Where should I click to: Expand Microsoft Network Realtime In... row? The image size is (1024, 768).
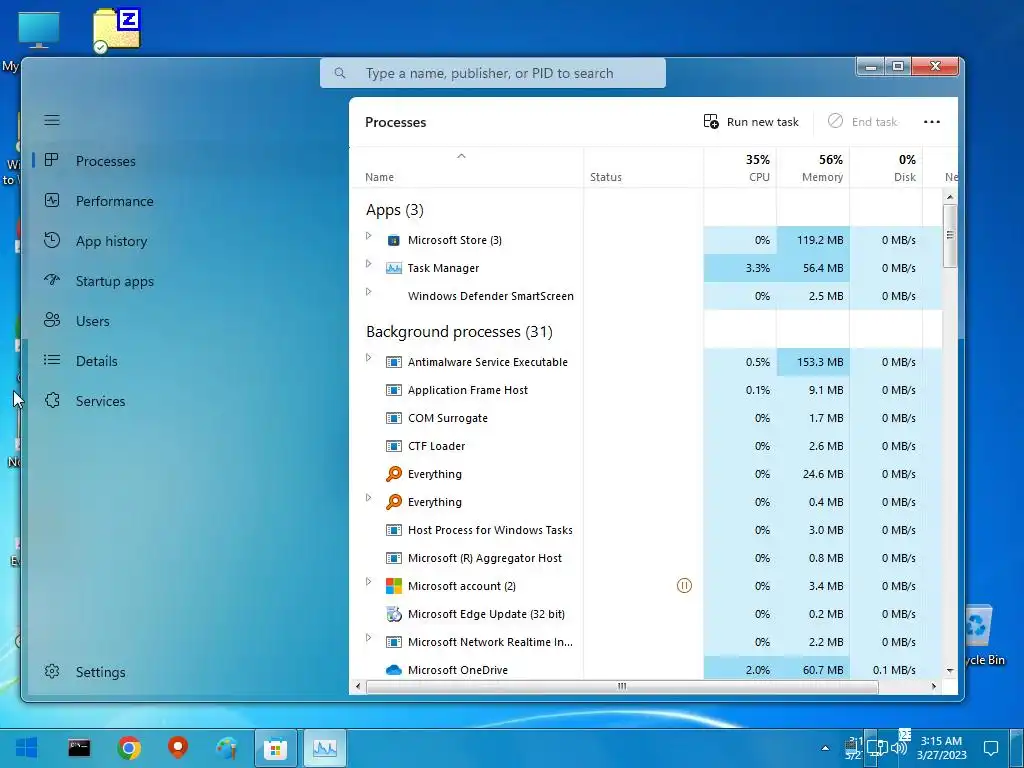click(368, 638)
